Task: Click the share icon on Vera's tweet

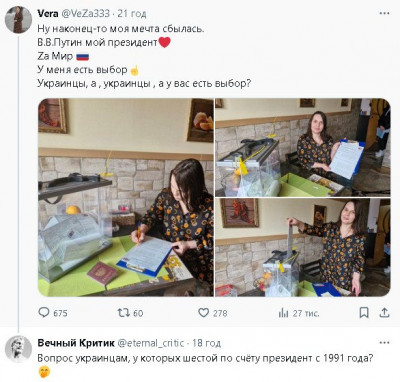Action: (384, 312)
